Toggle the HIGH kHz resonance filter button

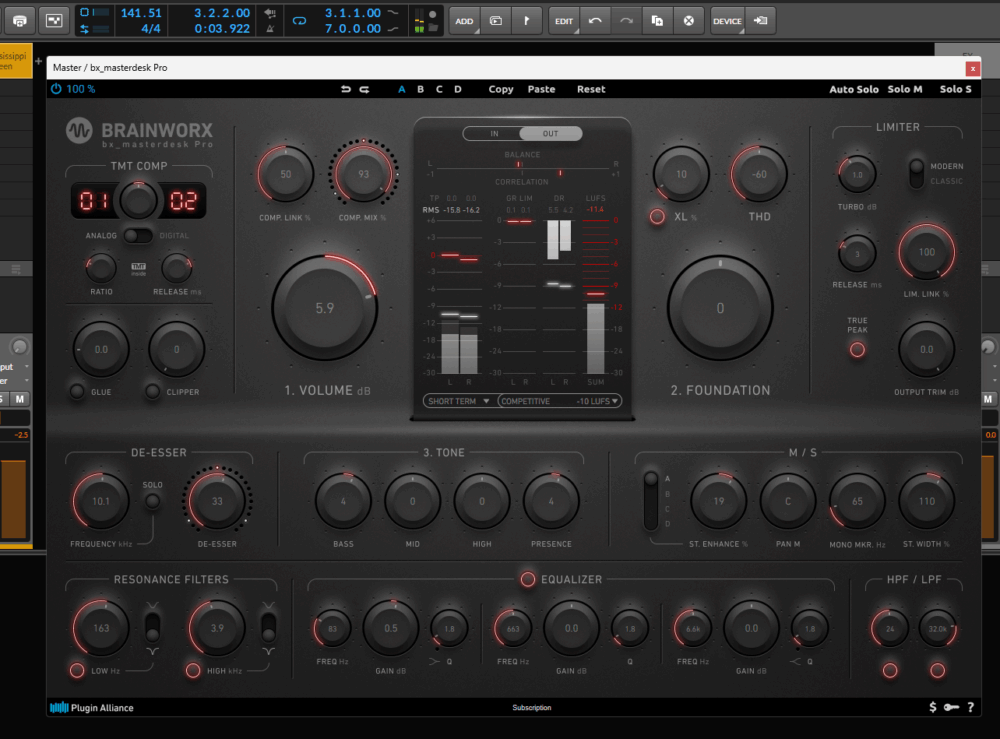pos(193,670)
